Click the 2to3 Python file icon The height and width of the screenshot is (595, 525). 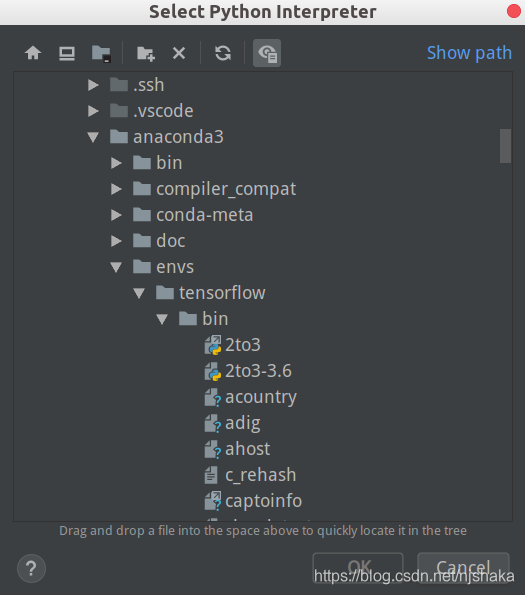point(213,345)
